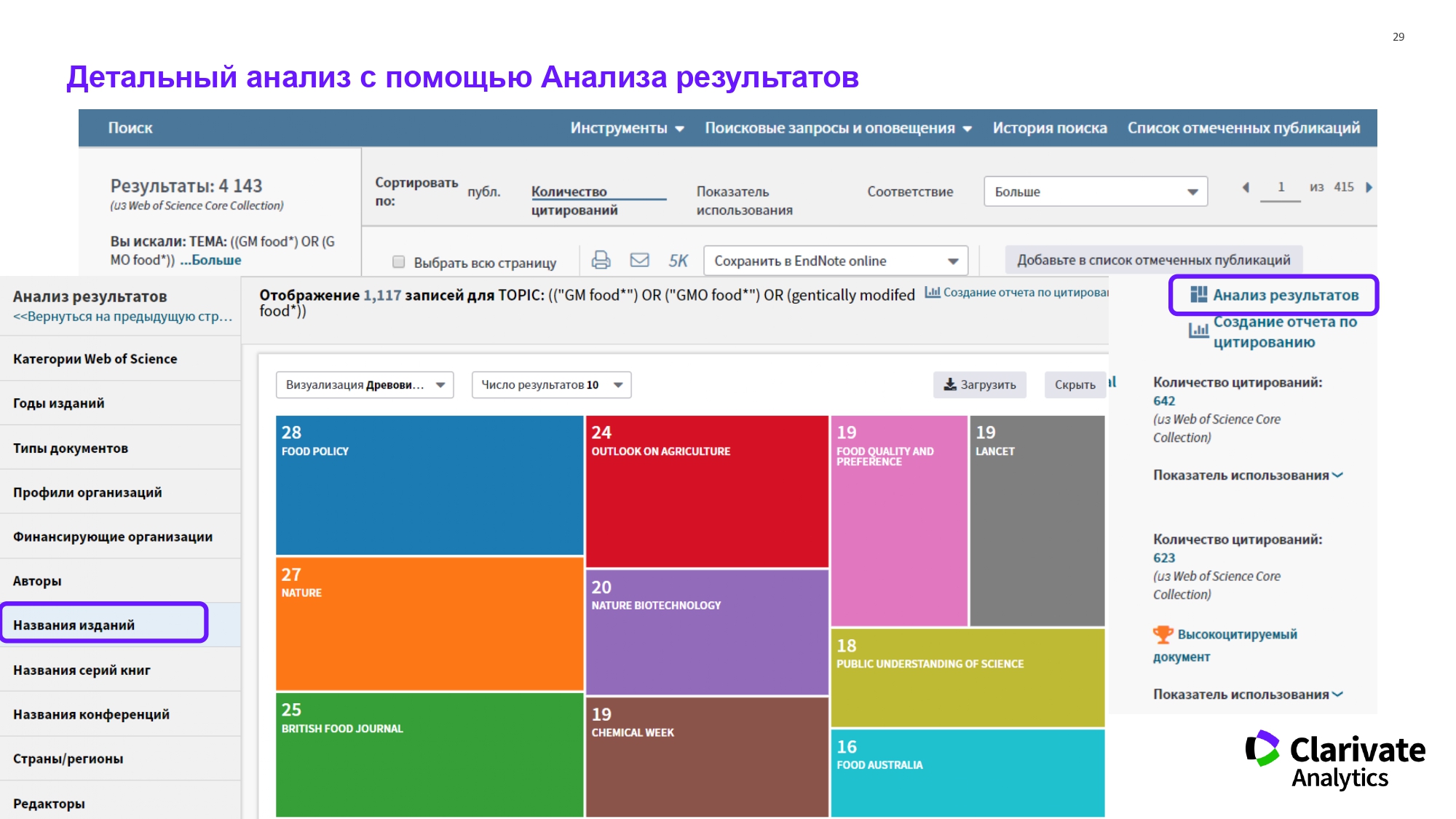This screenshot has height=819, width=1456.
Task: Click gray LANCET tile
Action: click(1037, 521)
